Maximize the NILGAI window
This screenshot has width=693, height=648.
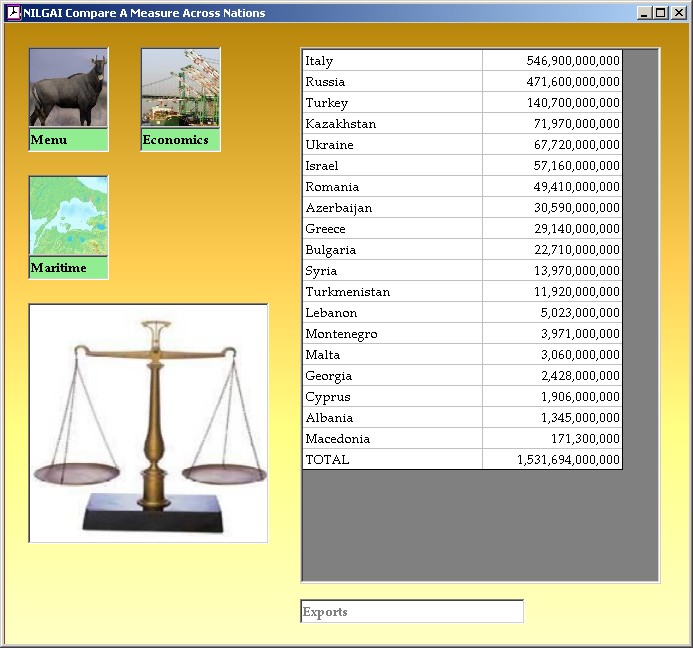660,13
